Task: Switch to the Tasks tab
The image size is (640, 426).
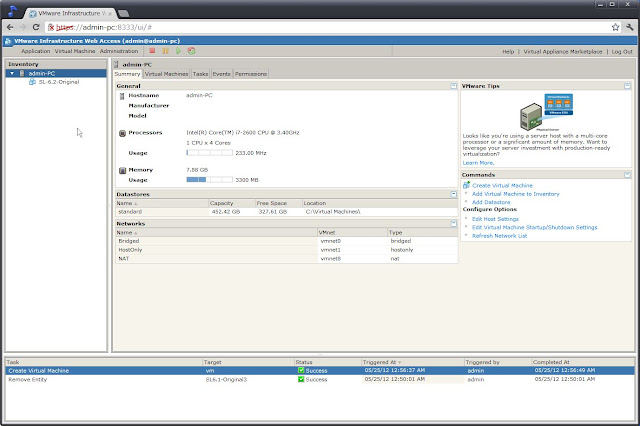Action: (x=200, y=74)
